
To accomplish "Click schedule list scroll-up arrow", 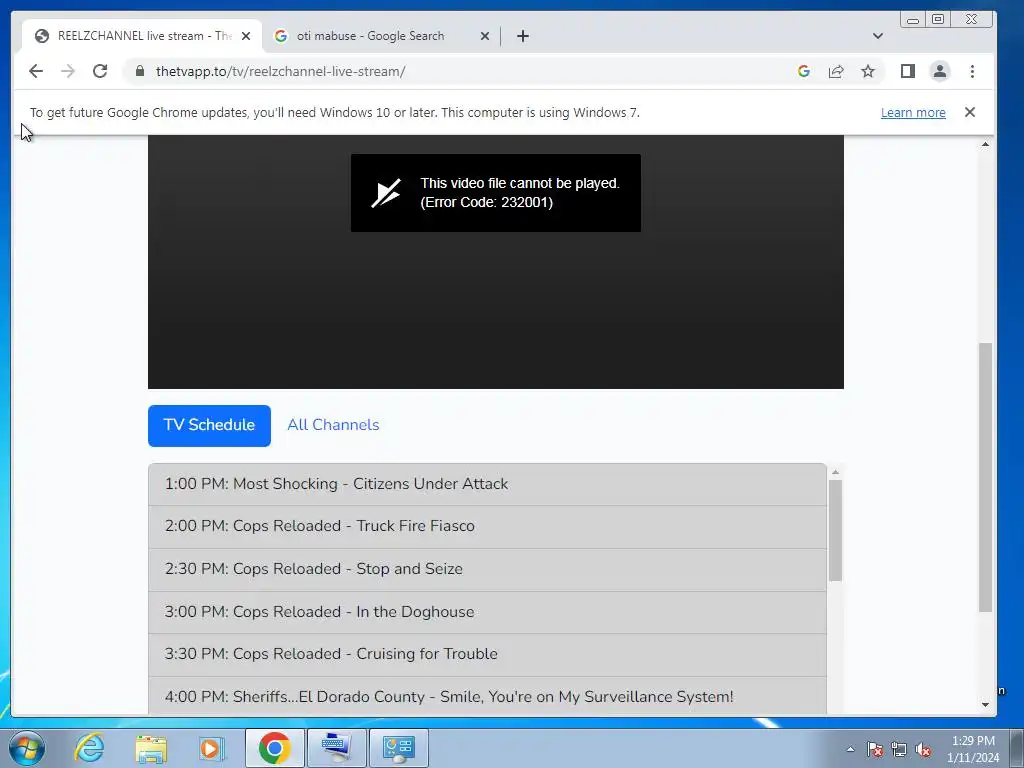I will (835, 472).
